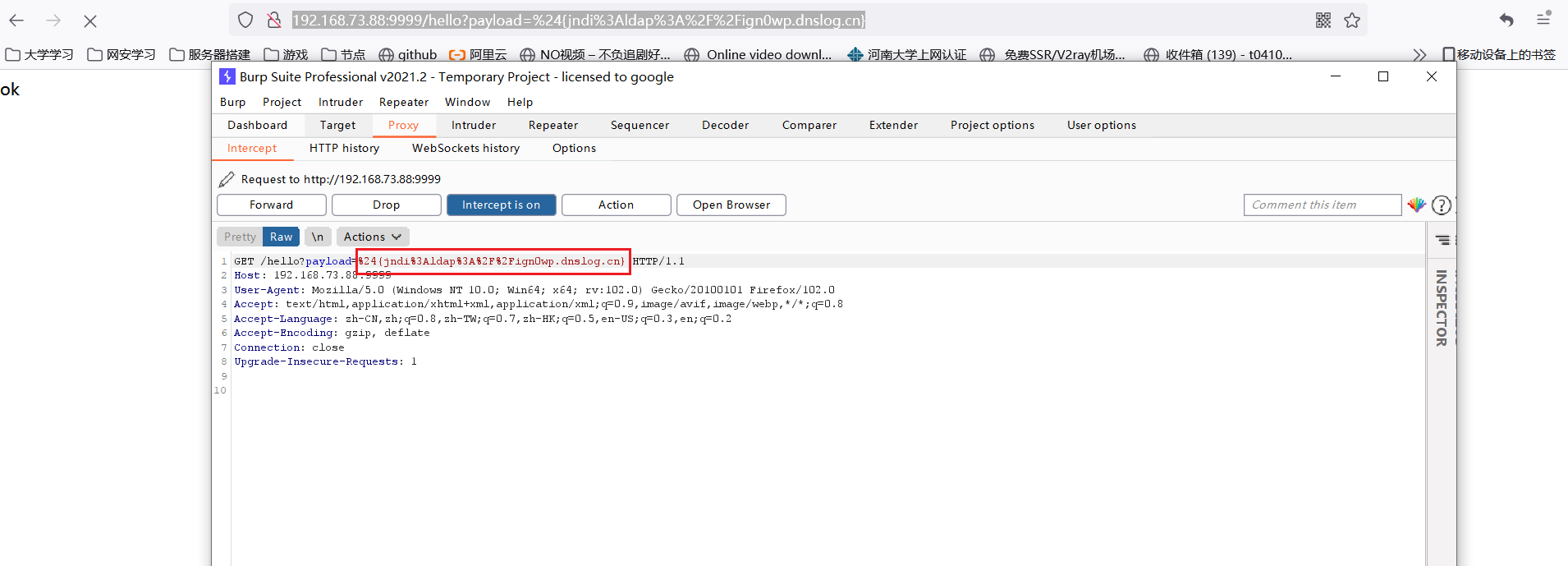Switch to the Comparer tab
Image resolution: width=1568 pixels, height=566 pixels.
[x=809, y=125]
